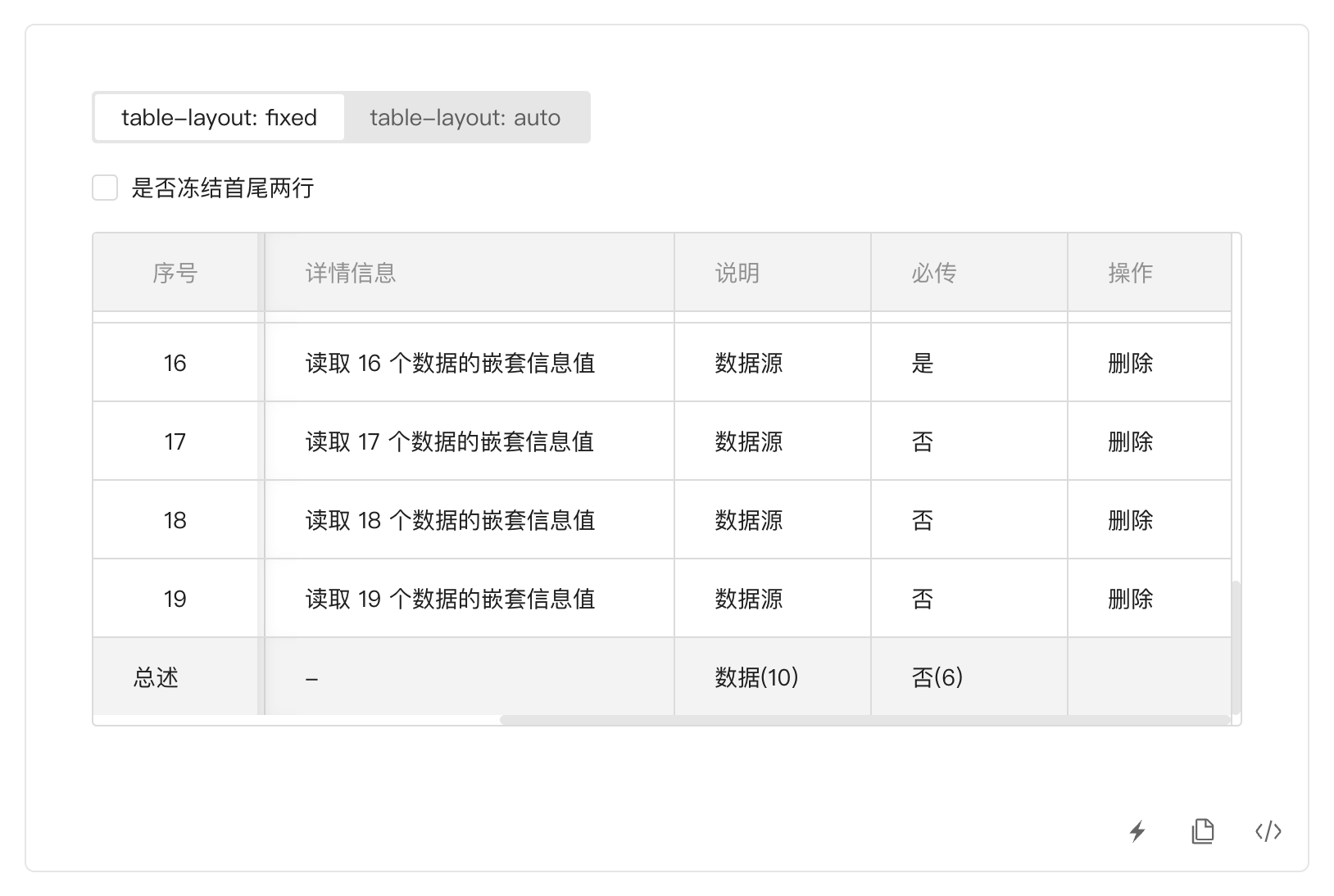The image size is (1334, 896).
Task: View the demo's source code
Action: [1268, 831]
